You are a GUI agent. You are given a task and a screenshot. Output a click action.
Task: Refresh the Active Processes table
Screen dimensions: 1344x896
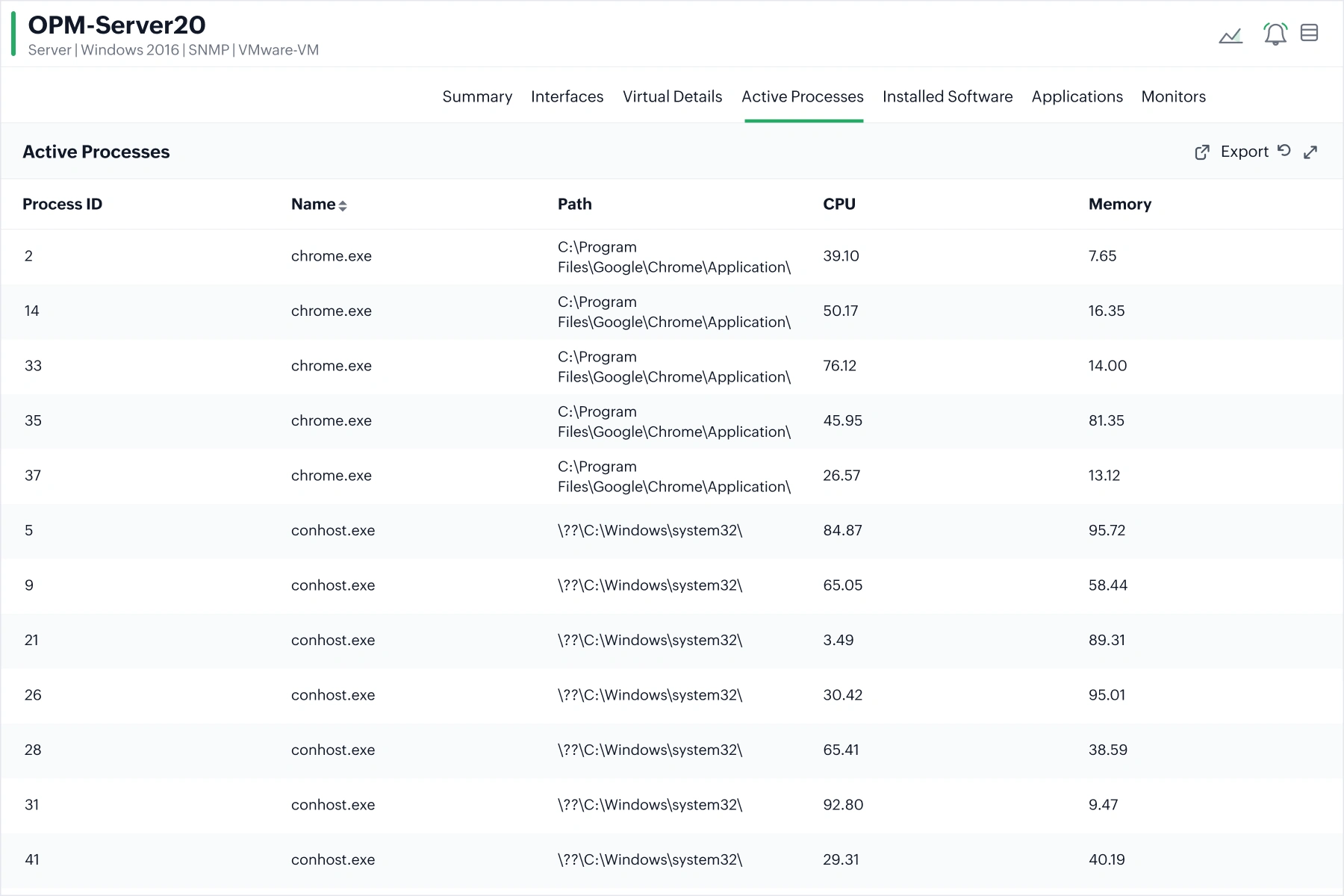pos(1284,151)
